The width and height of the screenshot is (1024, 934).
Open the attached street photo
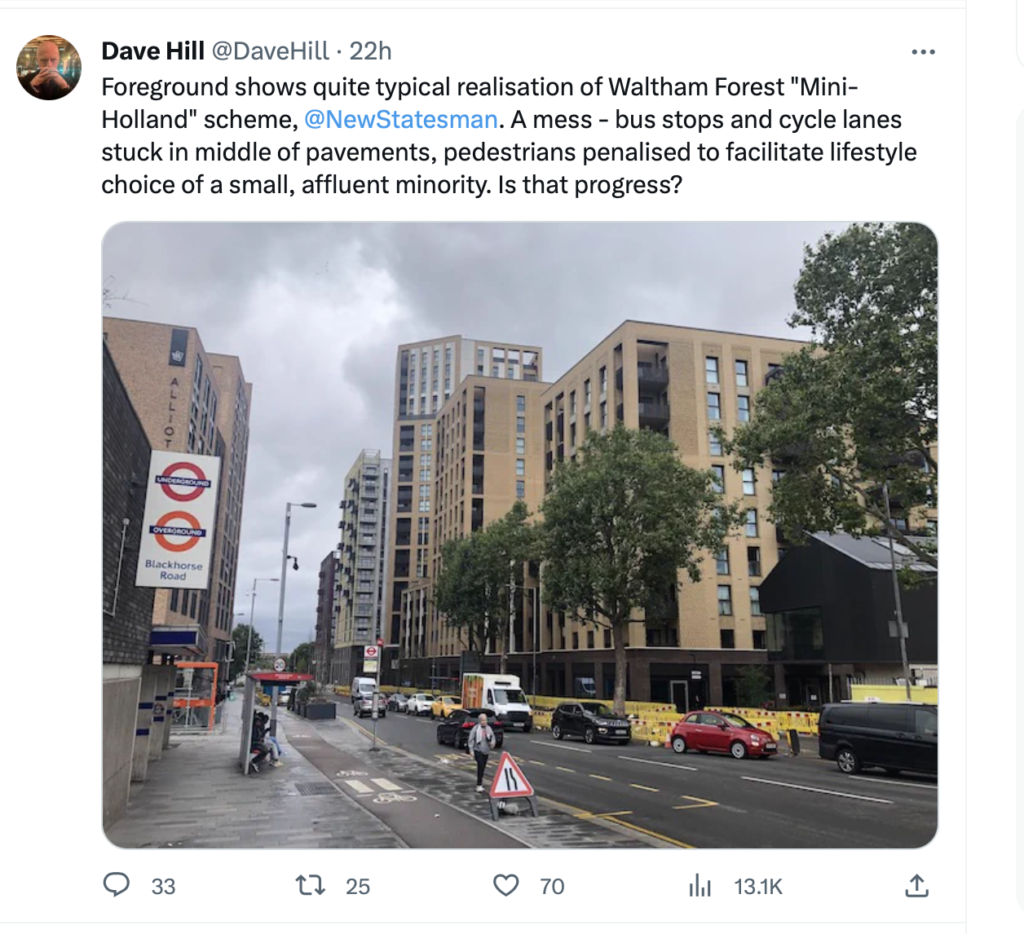click(520, 535)
